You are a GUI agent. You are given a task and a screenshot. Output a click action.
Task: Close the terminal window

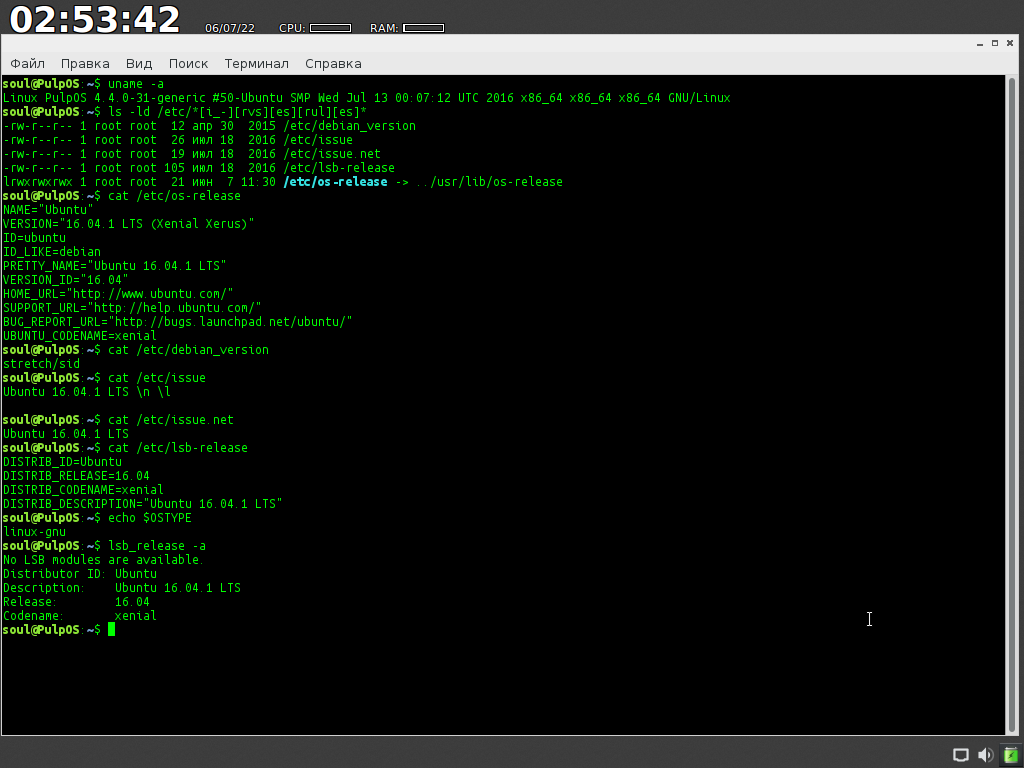(1010, 43)
